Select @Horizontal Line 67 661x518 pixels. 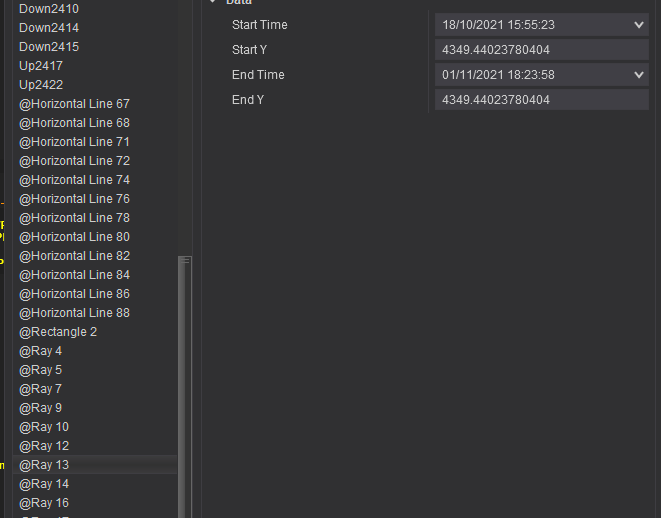point(74,104)
